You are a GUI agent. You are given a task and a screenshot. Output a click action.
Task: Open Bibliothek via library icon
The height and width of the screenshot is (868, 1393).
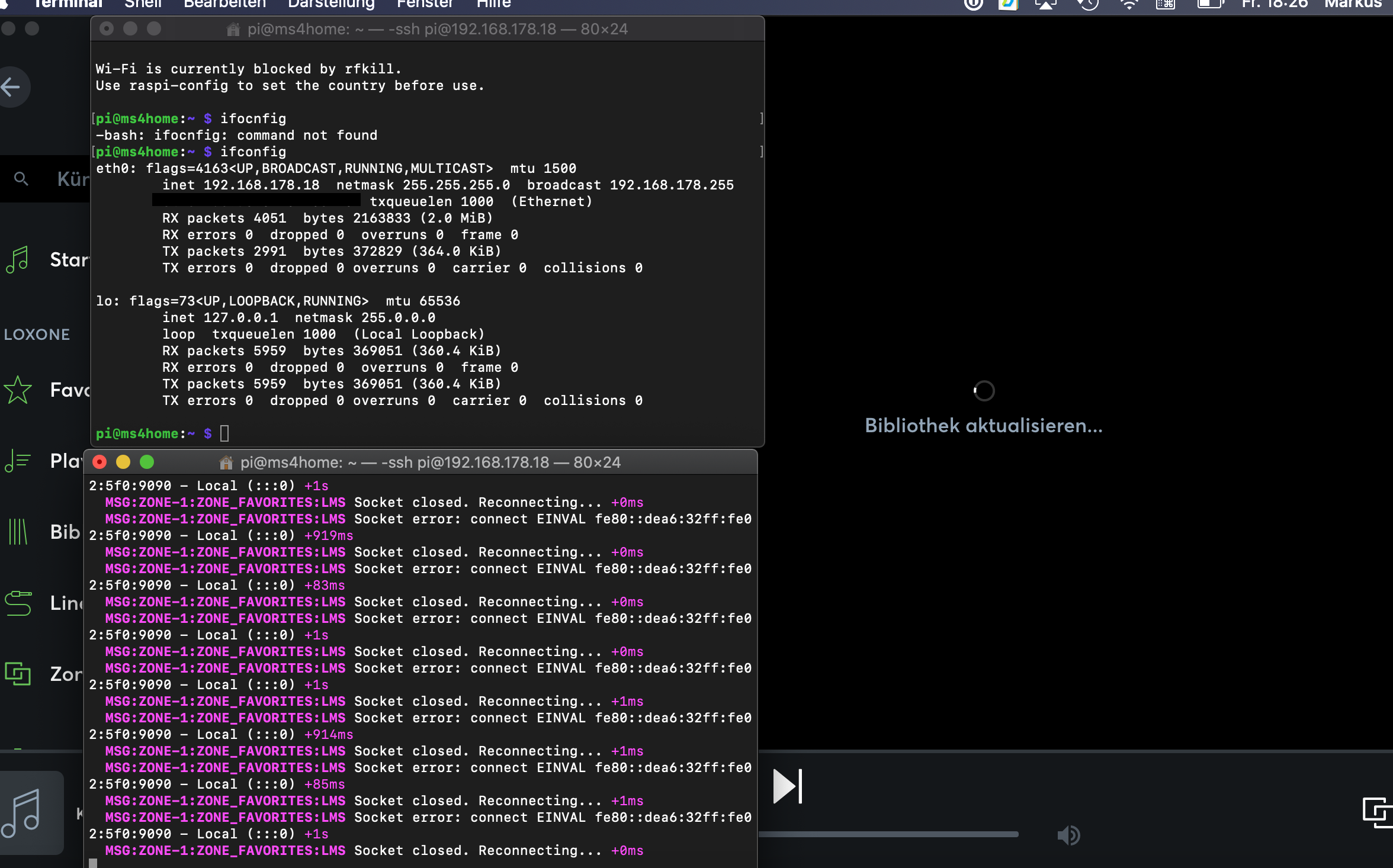tap(17, 532)
